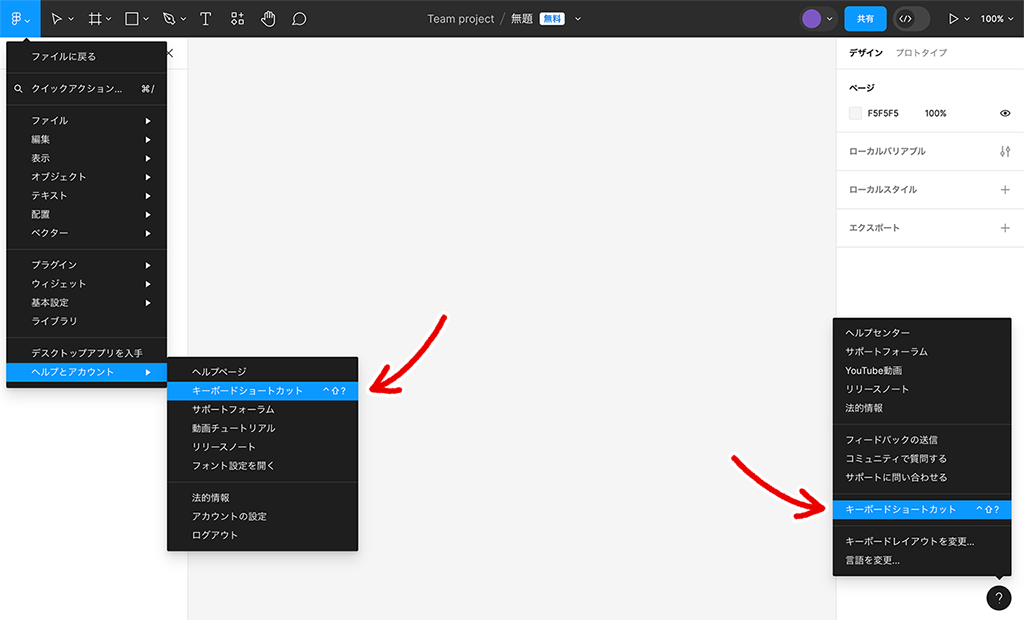1024x620 pixels.
Task: Expand the オブジェクト submenu
Action: point(86,177)
